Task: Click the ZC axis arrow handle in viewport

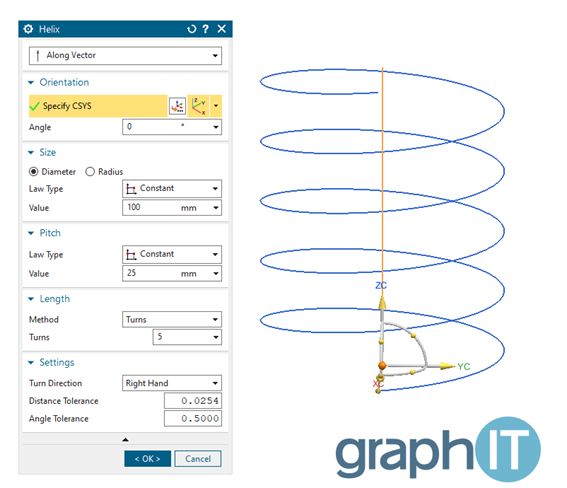Action: click(x=382, y=303)
